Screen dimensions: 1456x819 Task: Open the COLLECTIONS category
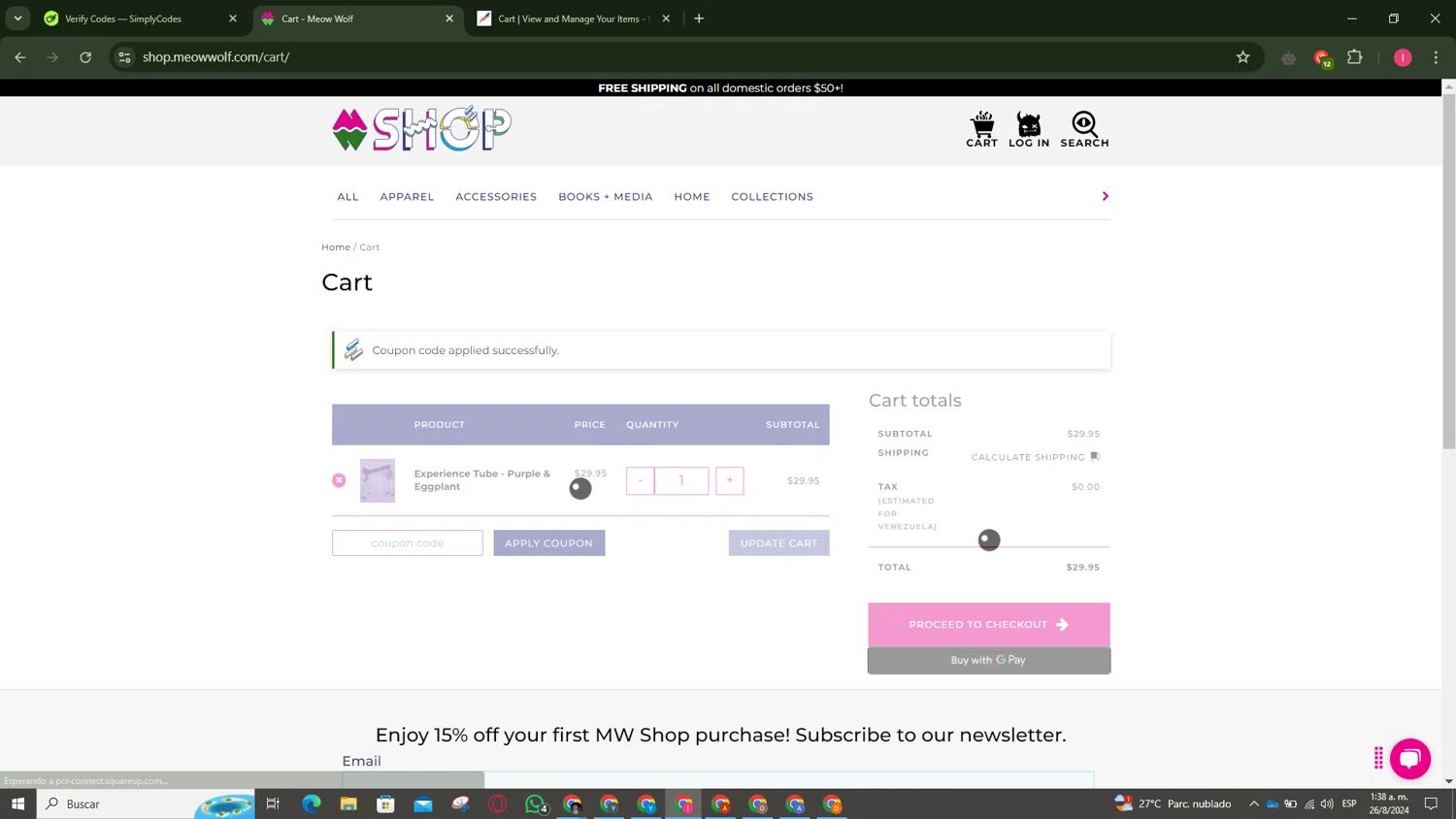[x=772, y=197]
